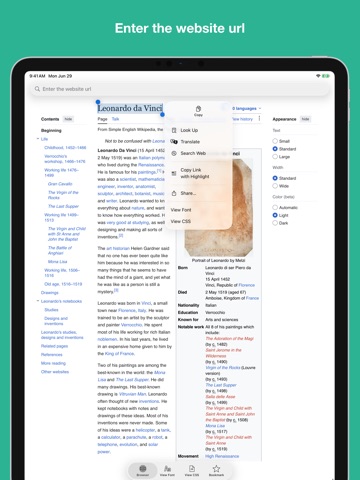Choose Share... in context menu
The width and height of the screenshot is (360, 480).
pyautogui.click(x=199, y=193)
